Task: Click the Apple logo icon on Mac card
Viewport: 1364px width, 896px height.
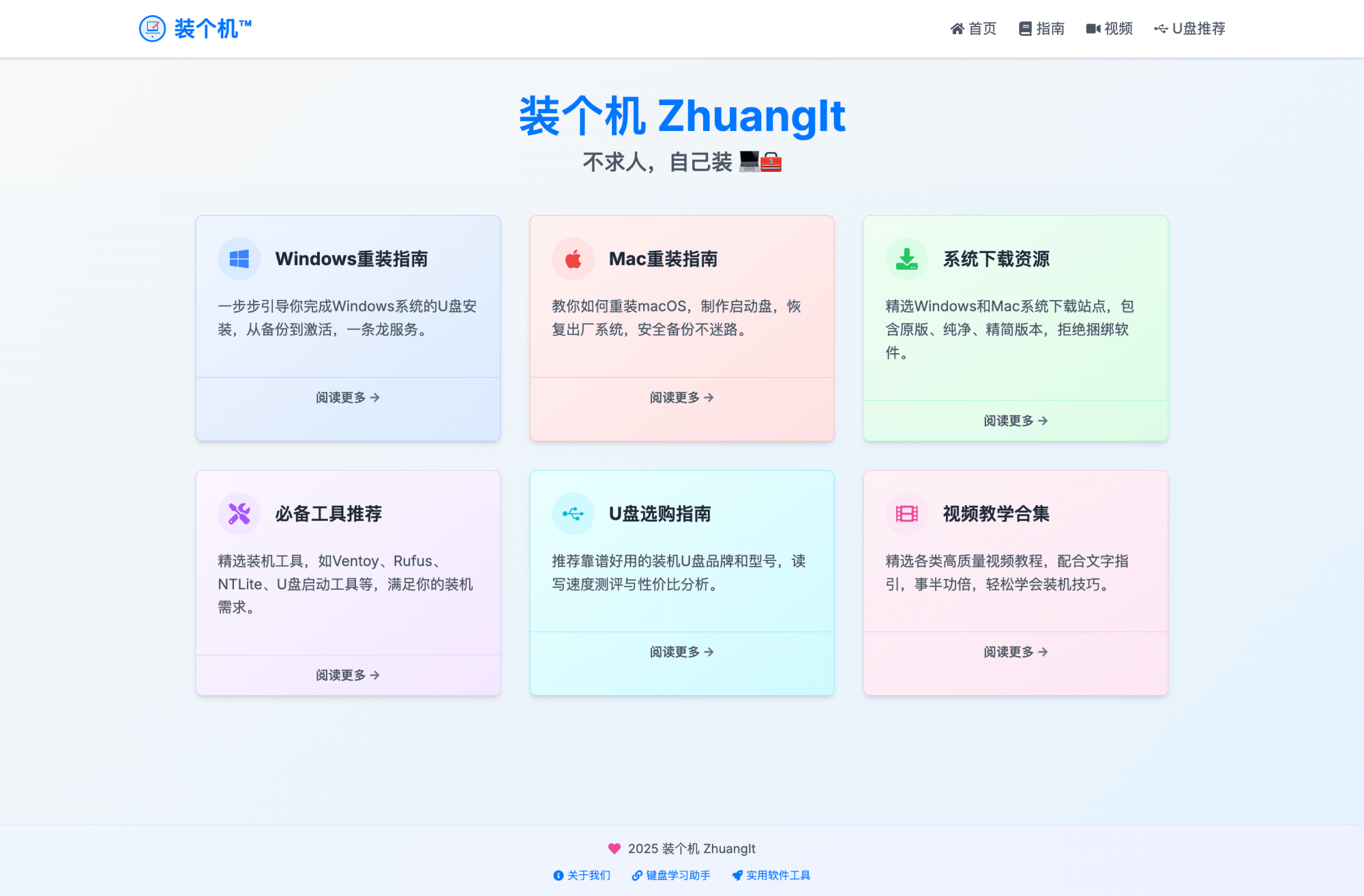Action: pos(573,259)
